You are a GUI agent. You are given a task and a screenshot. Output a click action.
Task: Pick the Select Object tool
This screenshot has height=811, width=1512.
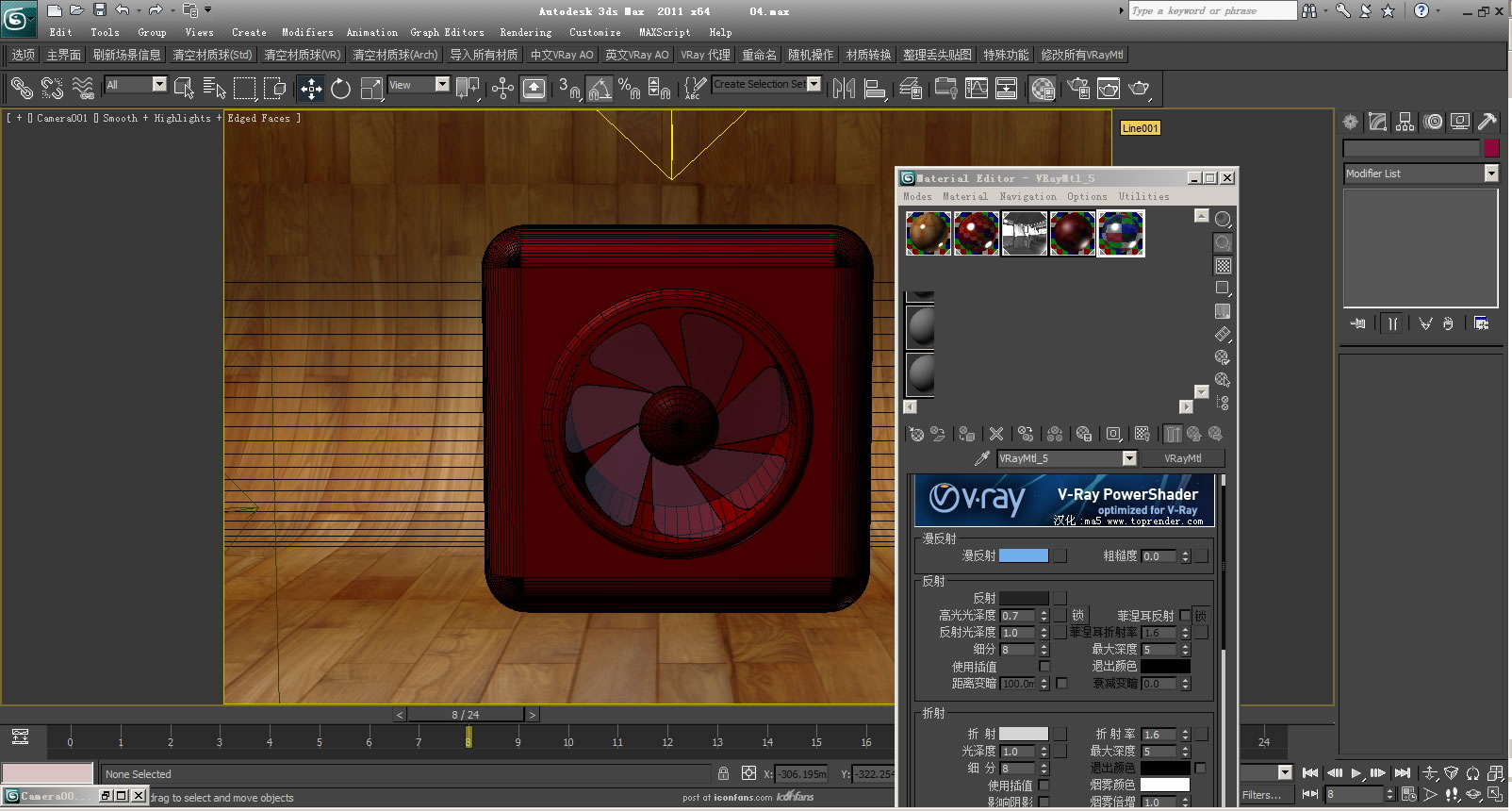(184, 89)
